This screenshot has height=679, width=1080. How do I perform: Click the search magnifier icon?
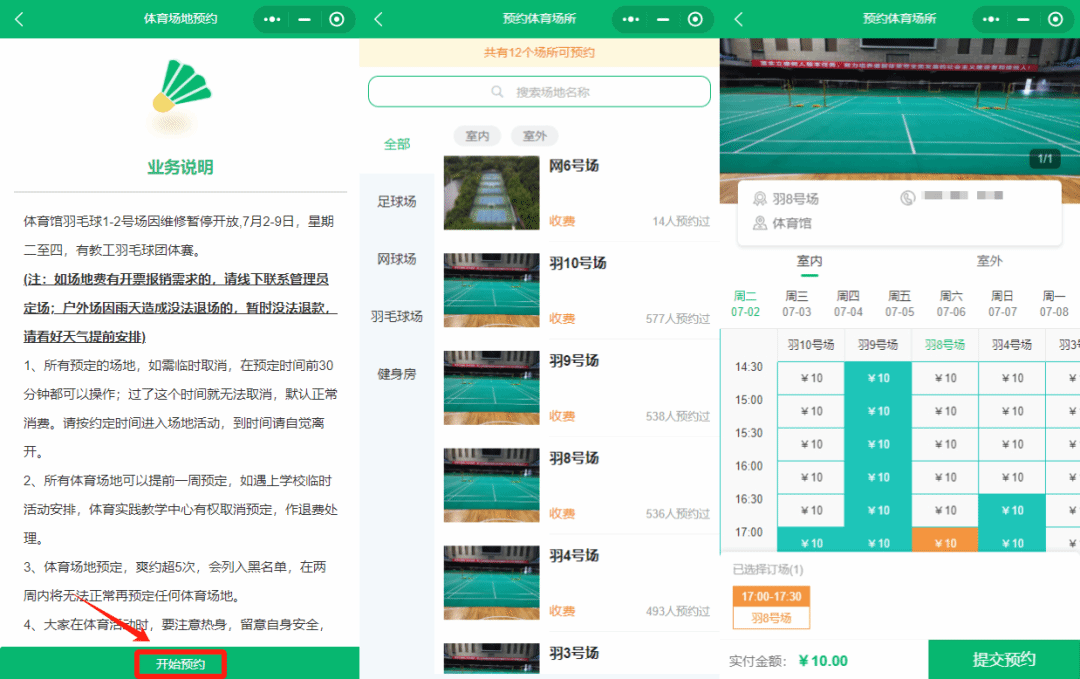[497, 92]
